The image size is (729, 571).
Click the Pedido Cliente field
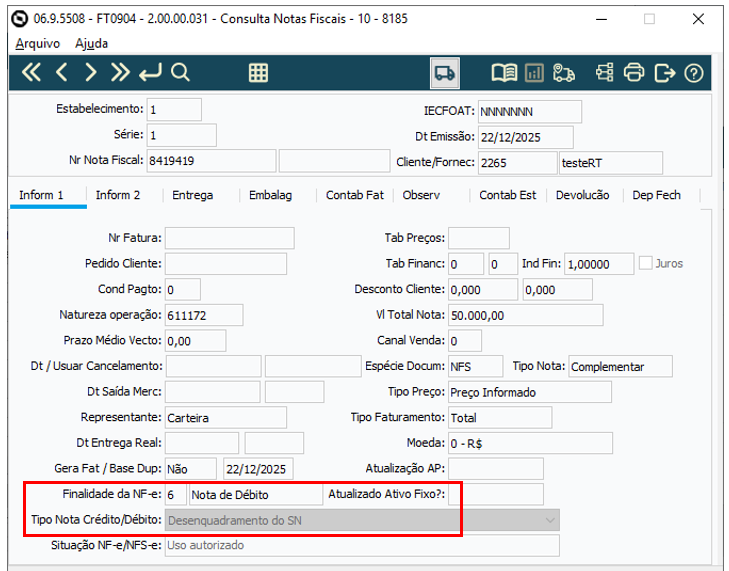(x=225, y=264)
